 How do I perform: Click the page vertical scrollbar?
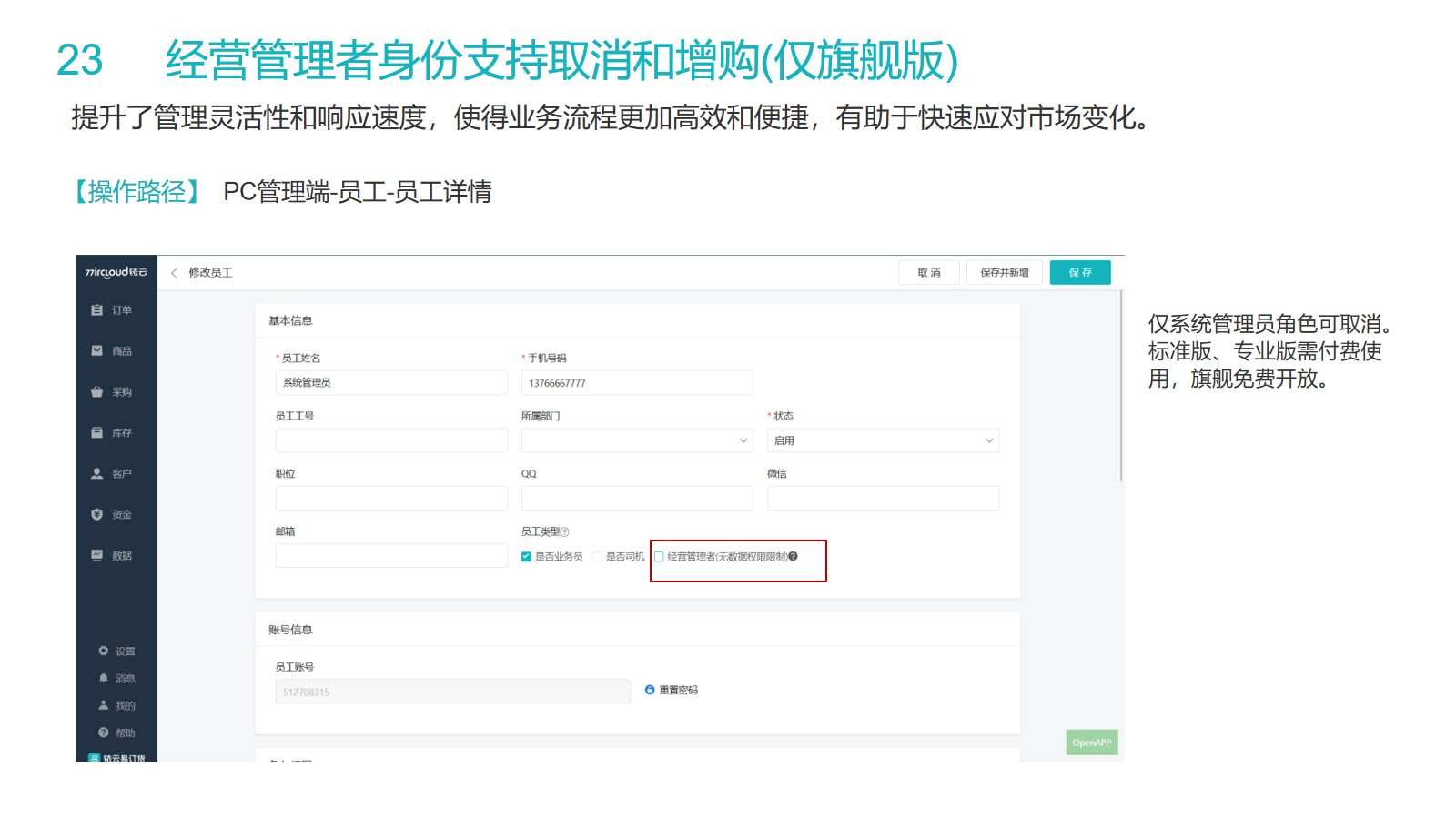pos(1121,386)
